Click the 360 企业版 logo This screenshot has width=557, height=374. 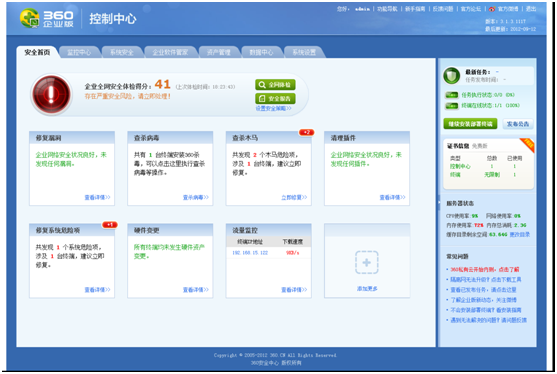coord(47,18)
